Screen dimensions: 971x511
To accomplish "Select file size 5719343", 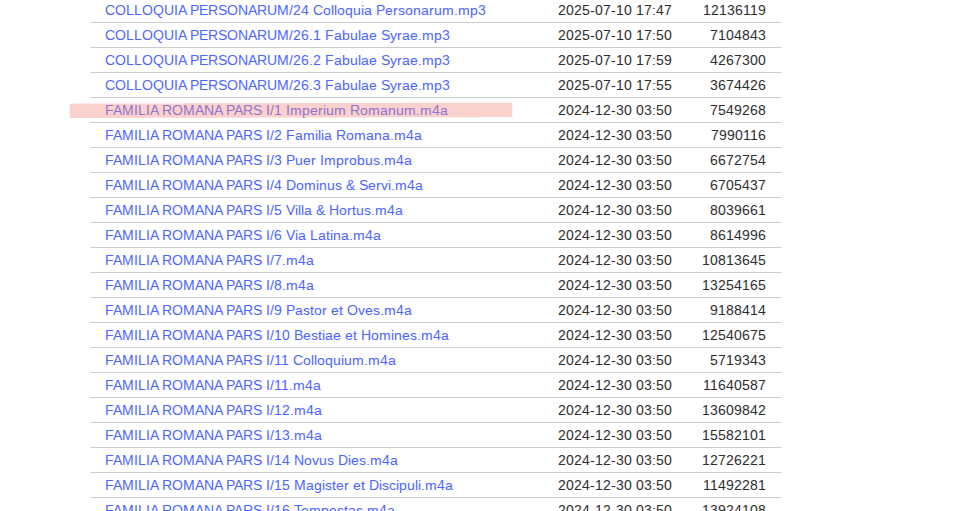I will 738,360.
